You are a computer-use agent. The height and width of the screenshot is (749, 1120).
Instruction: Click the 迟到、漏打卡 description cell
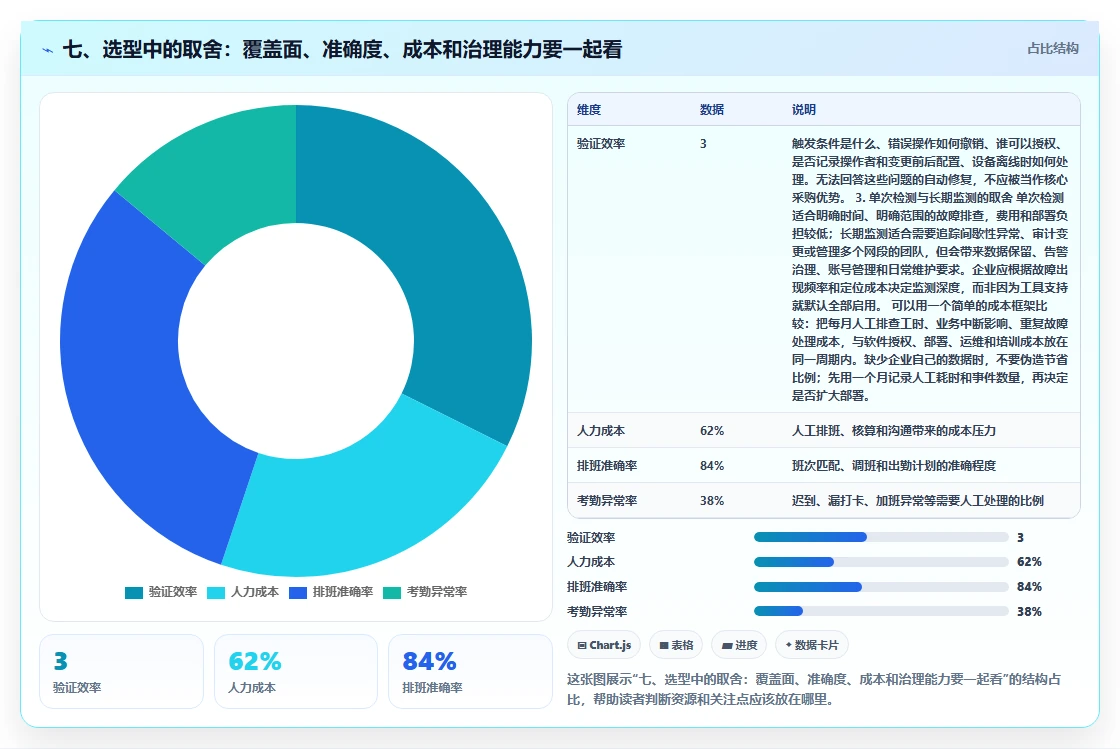(918, 501)
